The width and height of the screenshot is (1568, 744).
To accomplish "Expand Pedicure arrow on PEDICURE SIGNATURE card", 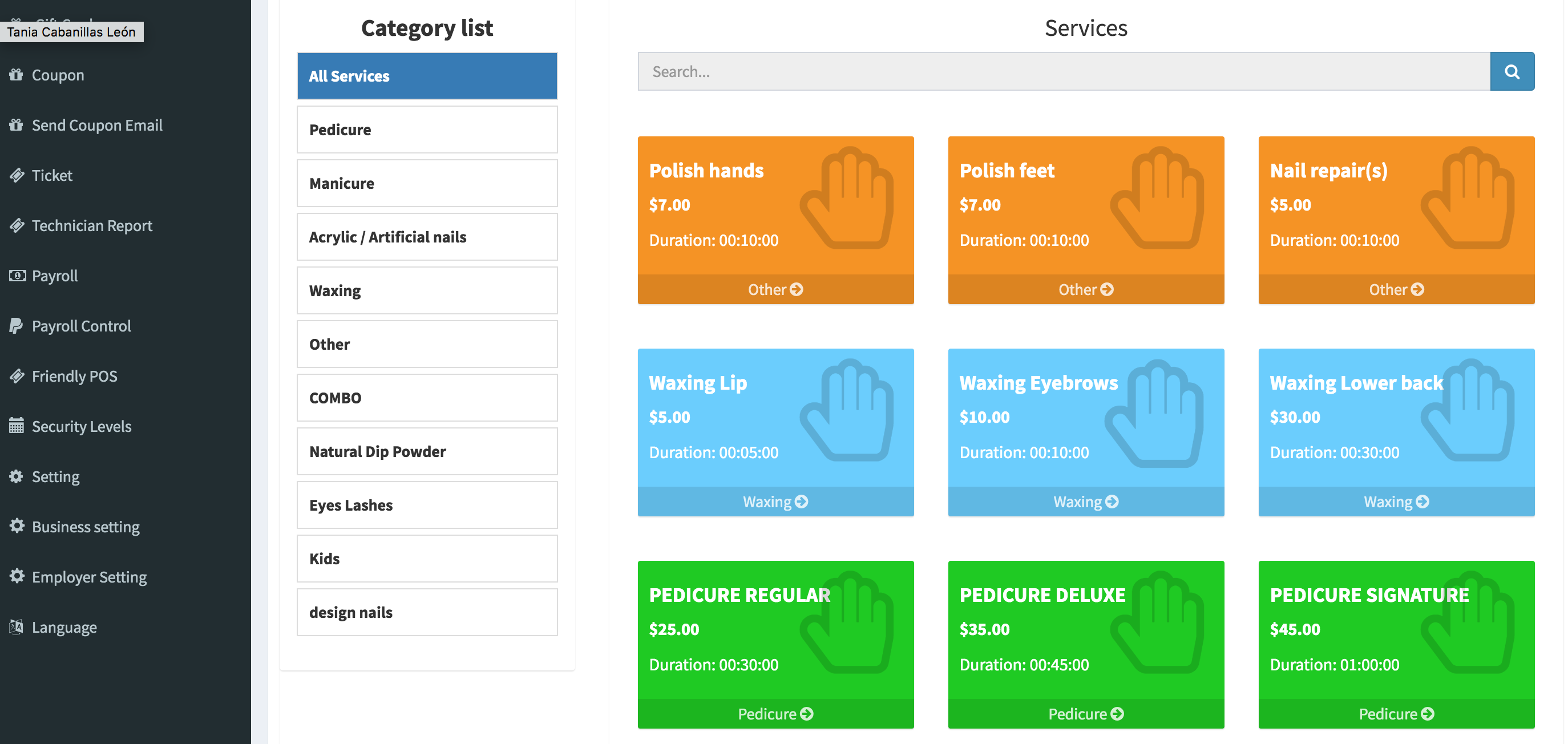I will tap(1396, 713).
